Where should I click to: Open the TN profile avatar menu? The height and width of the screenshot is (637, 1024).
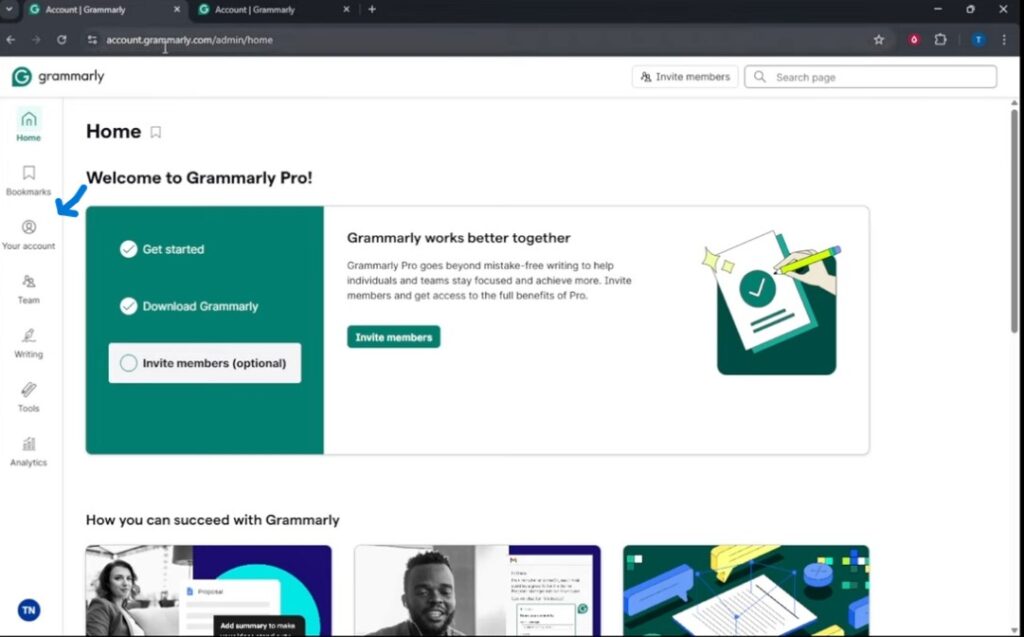click(x=28, y=610)
